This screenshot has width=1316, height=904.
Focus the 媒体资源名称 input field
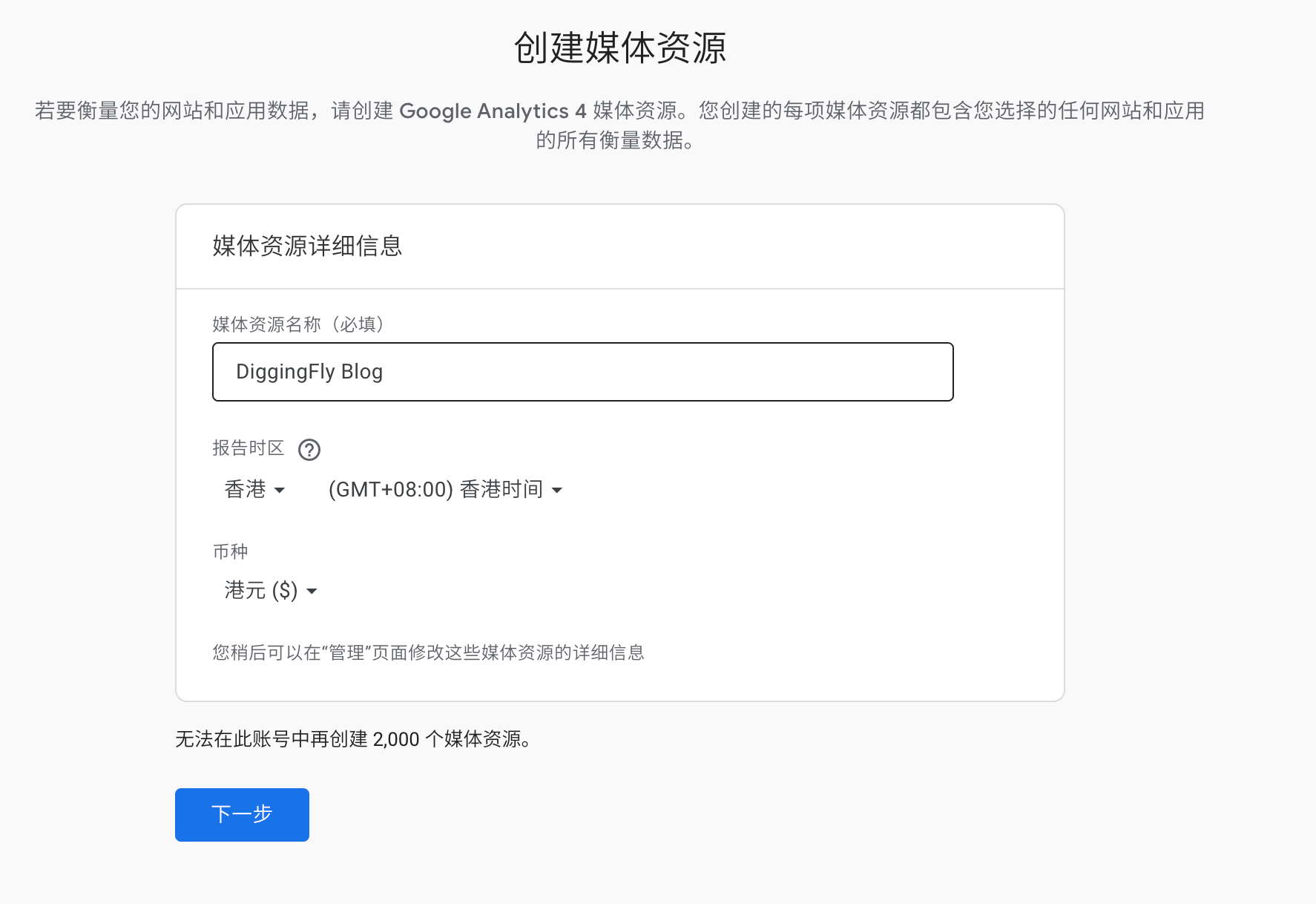pyautogui.click(x=582, y=372)
